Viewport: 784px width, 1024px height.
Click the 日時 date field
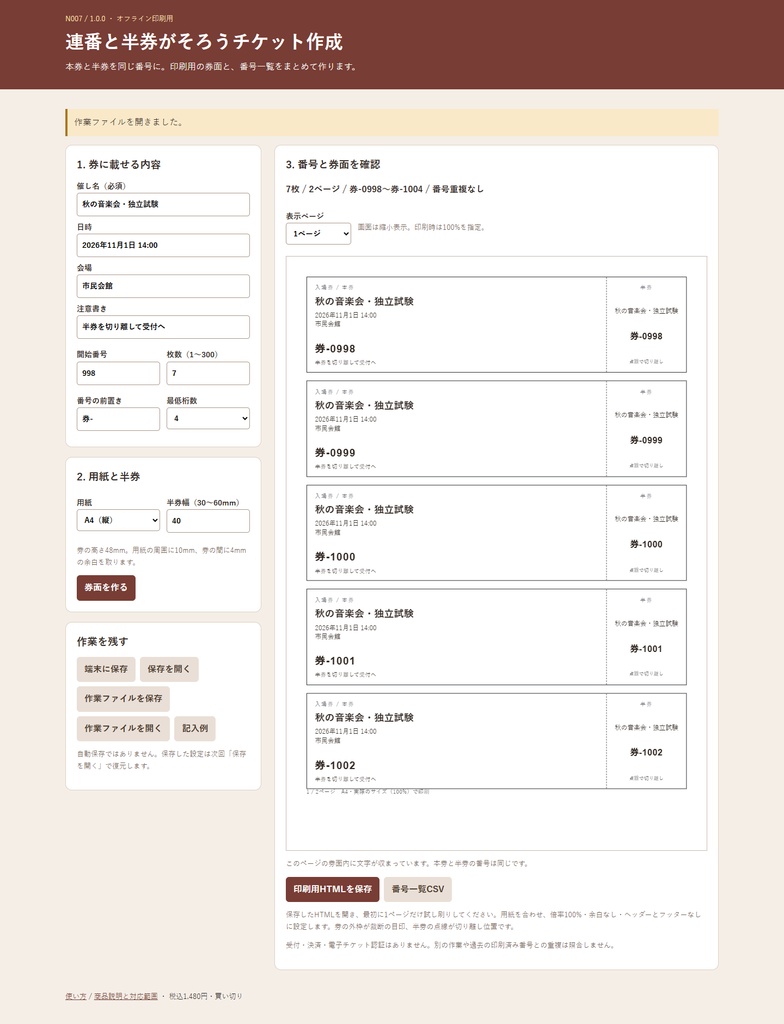pos(163,246)
